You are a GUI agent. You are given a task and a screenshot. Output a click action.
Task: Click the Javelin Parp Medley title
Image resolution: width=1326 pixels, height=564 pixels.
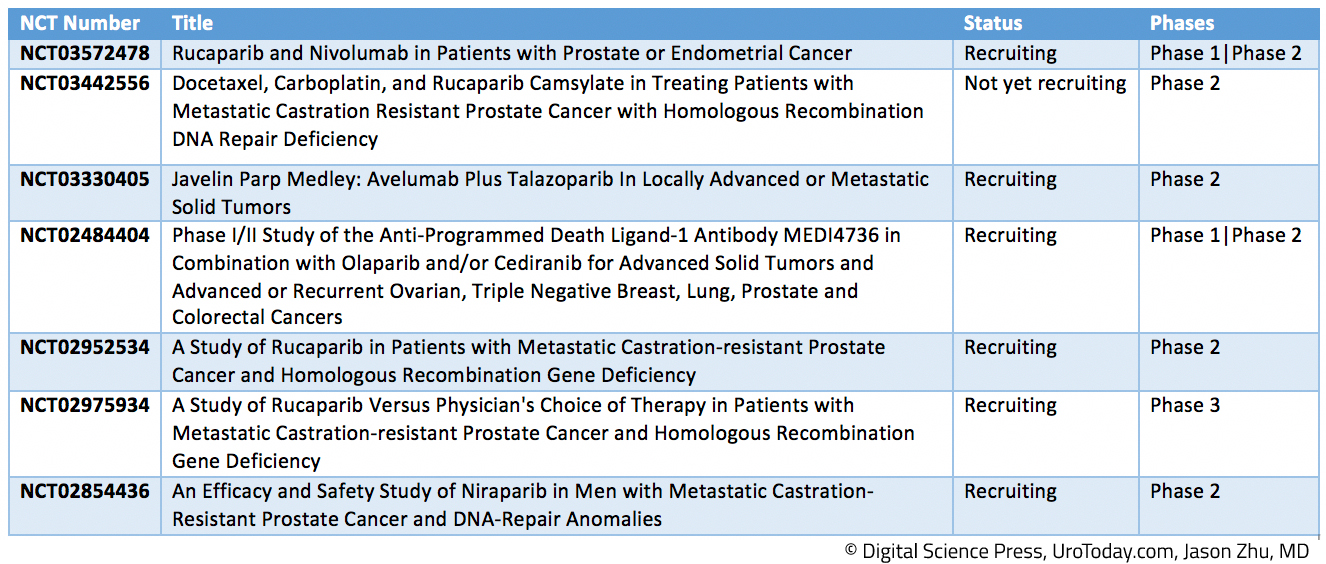tap(550, 193)
